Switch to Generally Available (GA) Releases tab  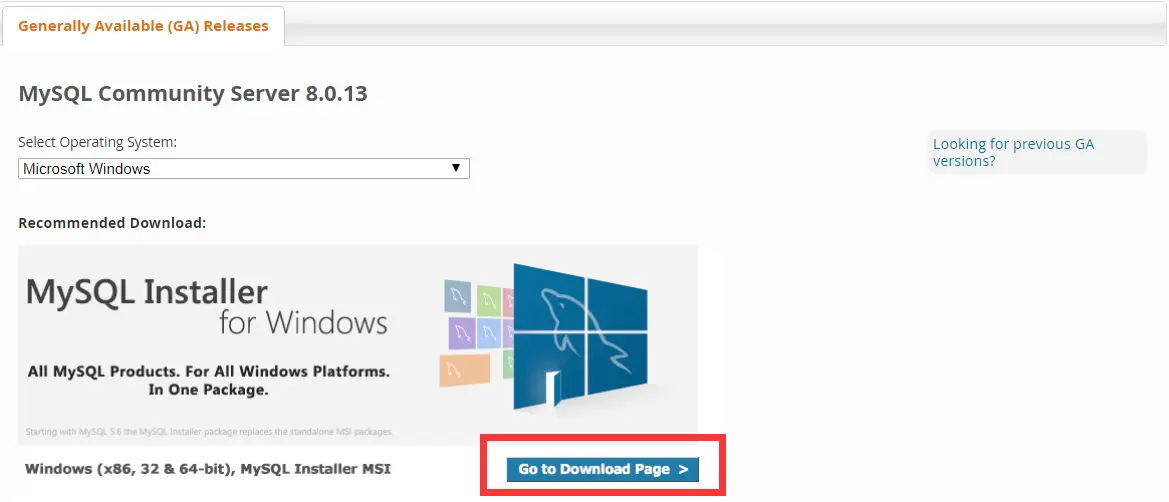coord(142,26)
